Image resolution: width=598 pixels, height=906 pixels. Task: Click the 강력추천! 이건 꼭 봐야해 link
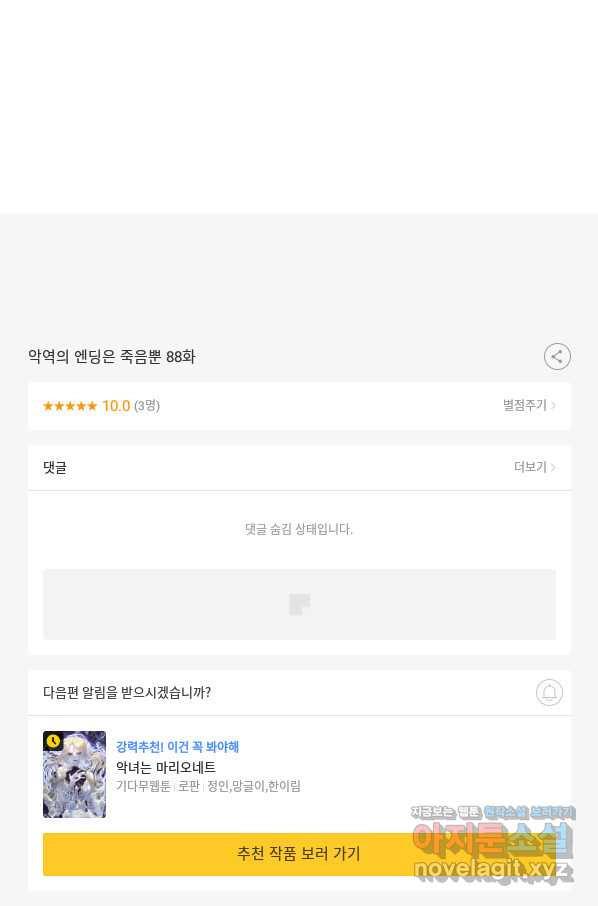click(177, 747)
